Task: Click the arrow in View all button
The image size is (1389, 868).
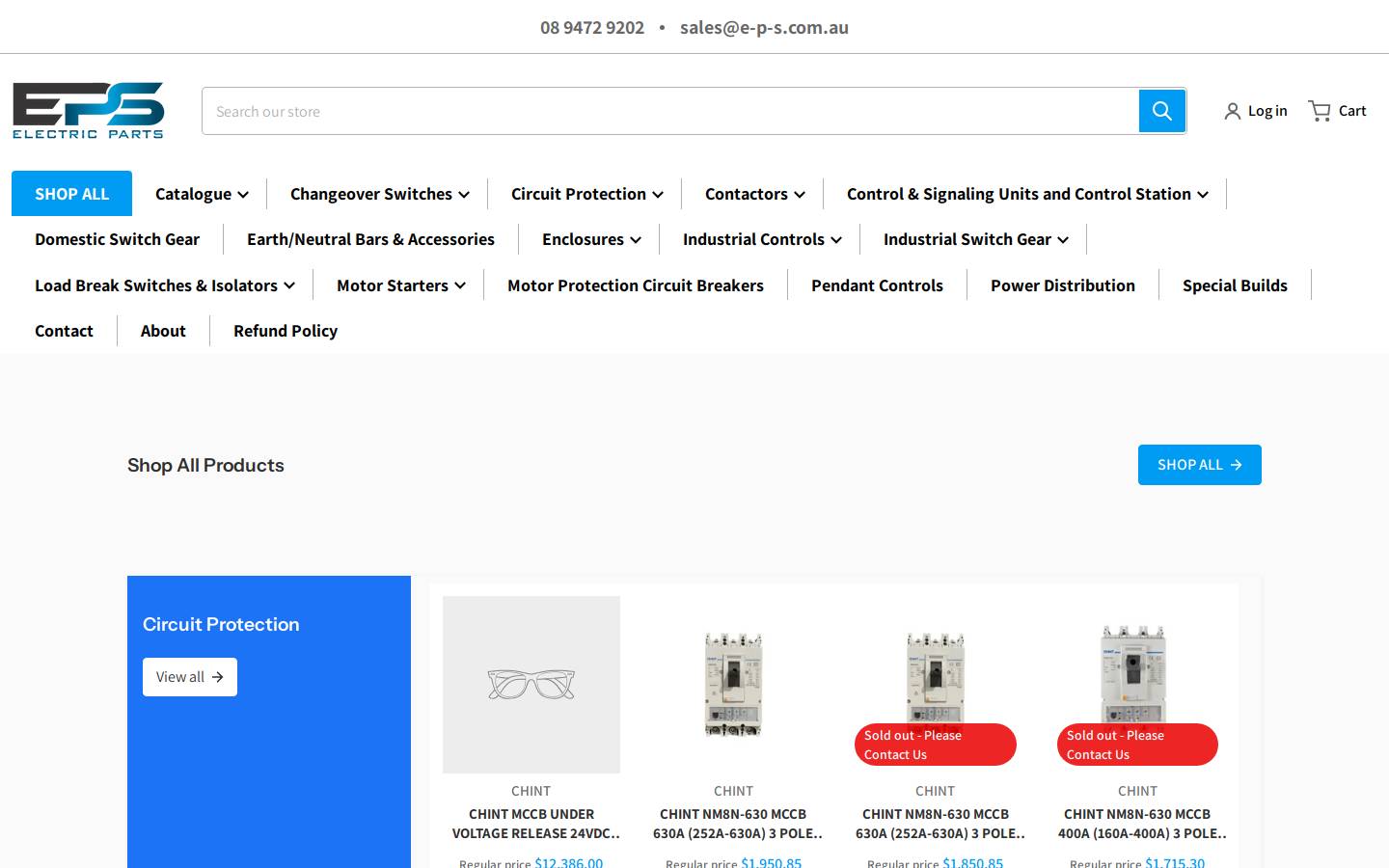Action: 217,677
